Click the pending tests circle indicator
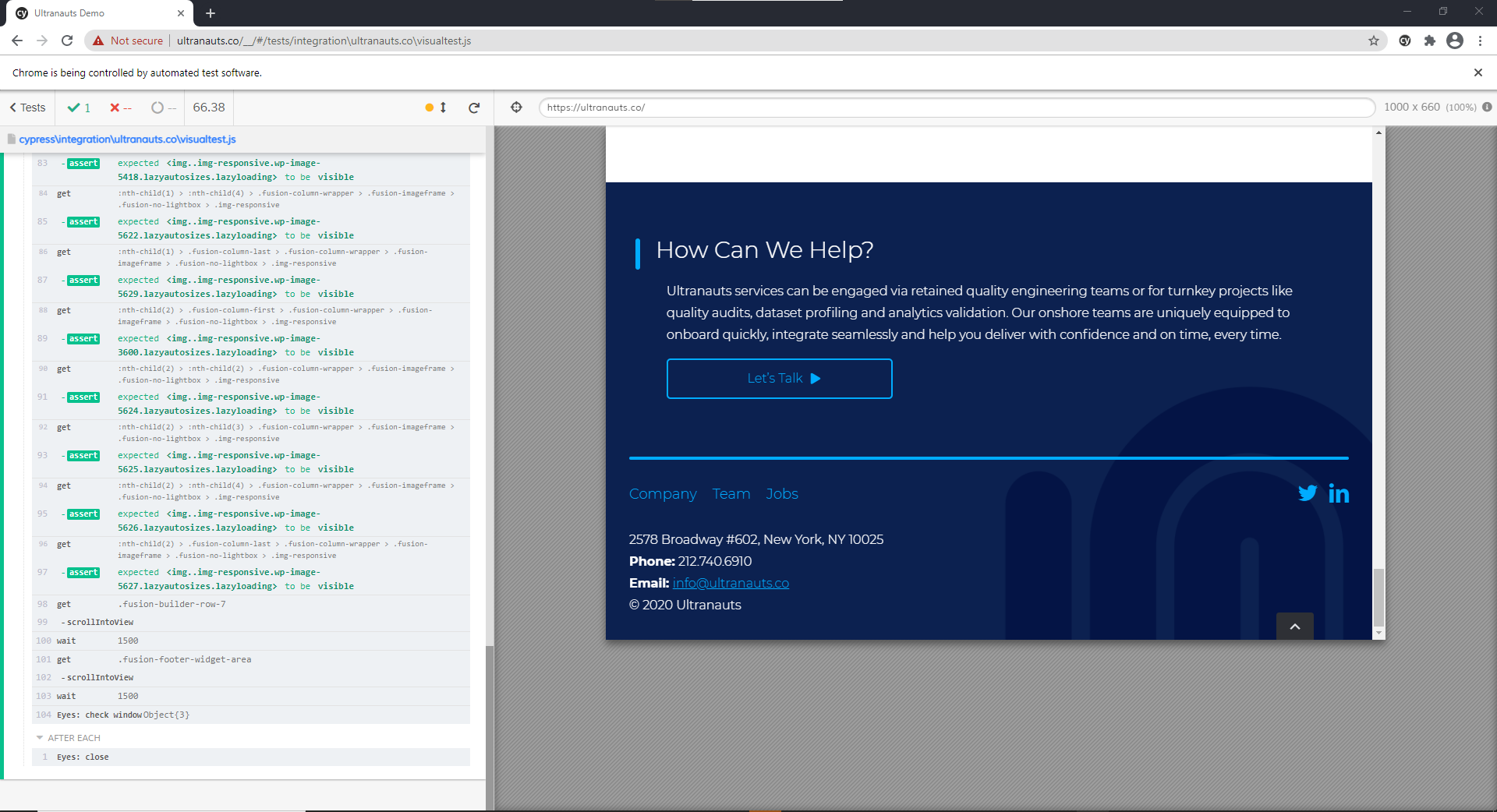1497x812 pixels. pyautogui.click(x=164, y=108)
